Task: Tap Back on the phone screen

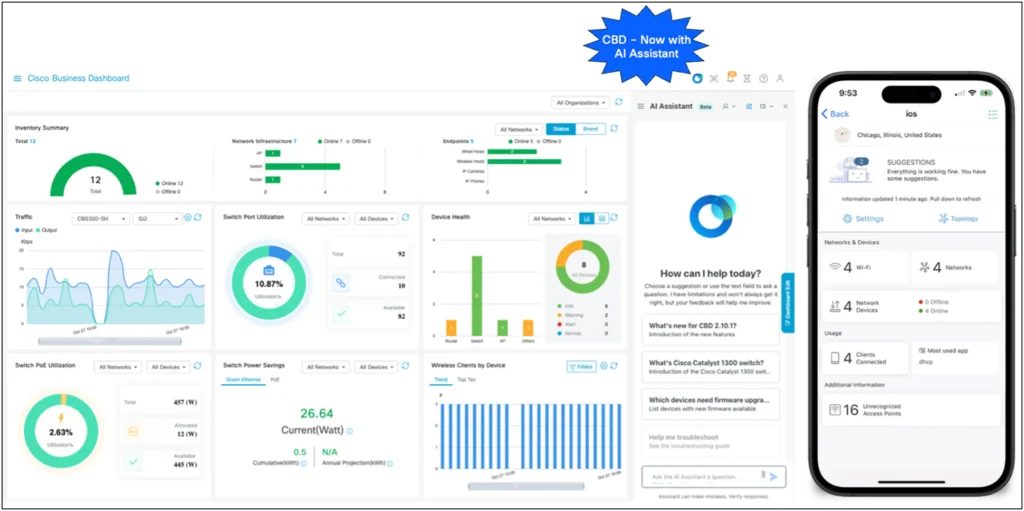Action: 835,114
